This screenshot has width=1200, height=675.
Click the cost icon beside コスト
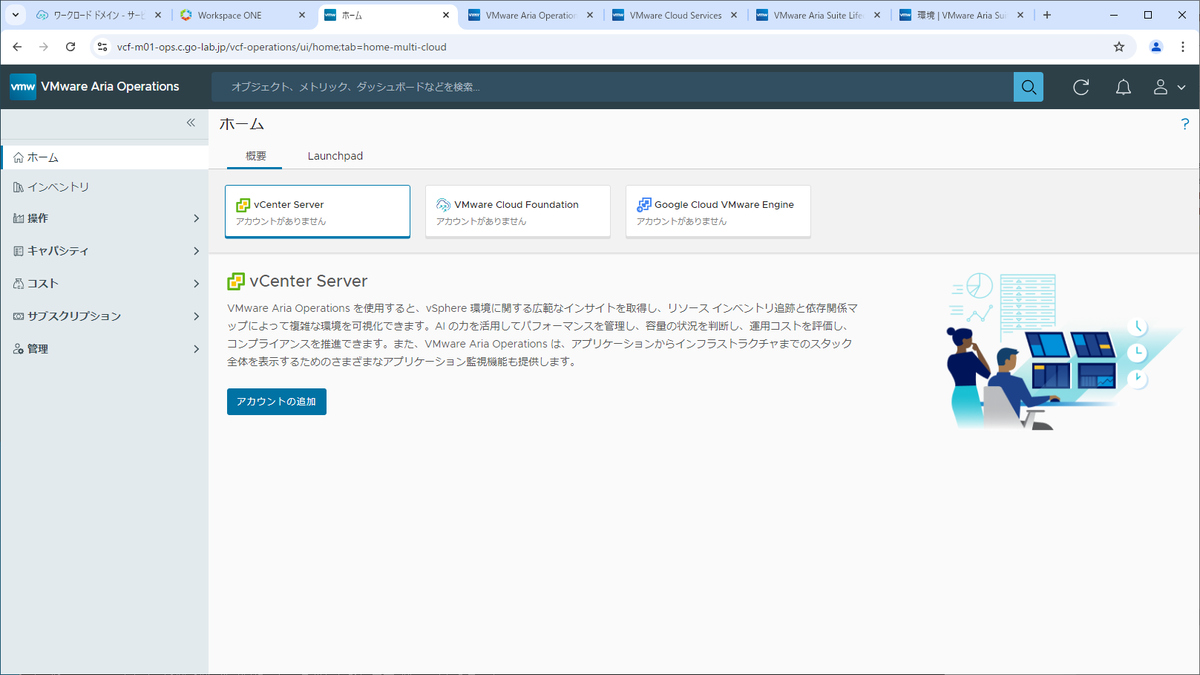click(x=18, y=284)
